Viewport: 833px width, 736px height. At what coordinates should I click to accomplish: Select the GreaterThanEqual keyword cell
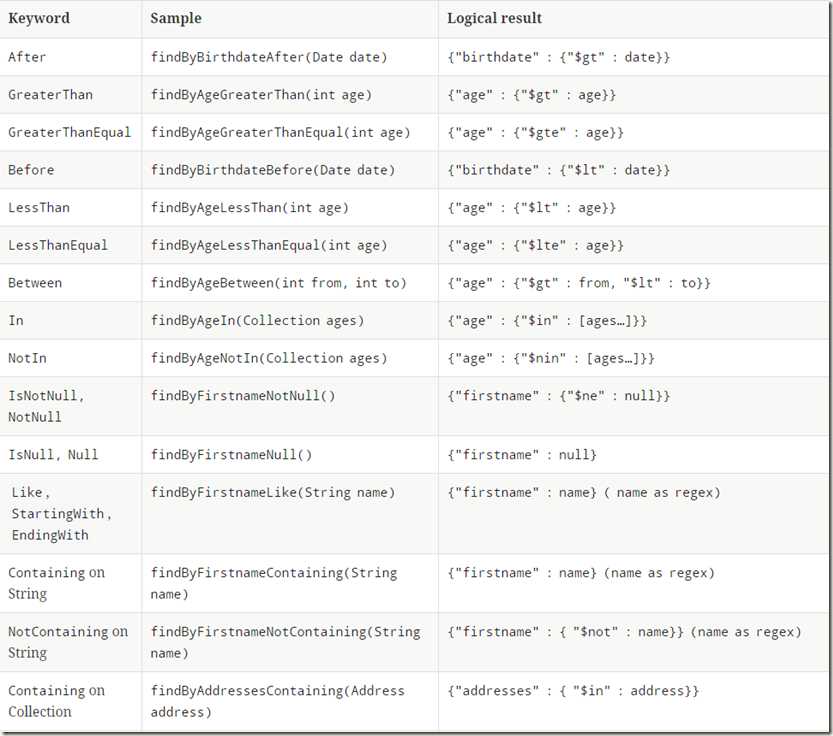point(70,132)
